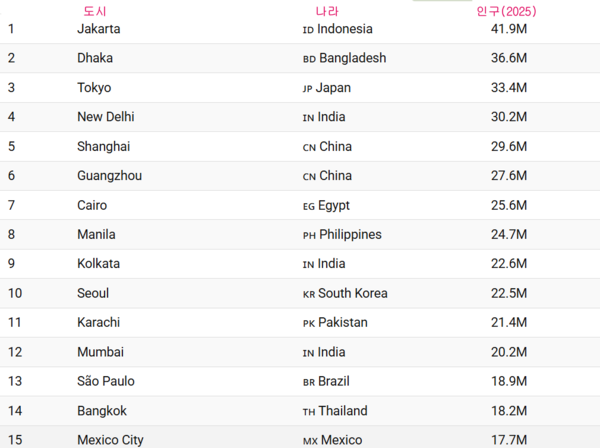Screen dimensions: 600x448
Task: Open the Jakarta city entry
Action: click(x=98, y=29)
